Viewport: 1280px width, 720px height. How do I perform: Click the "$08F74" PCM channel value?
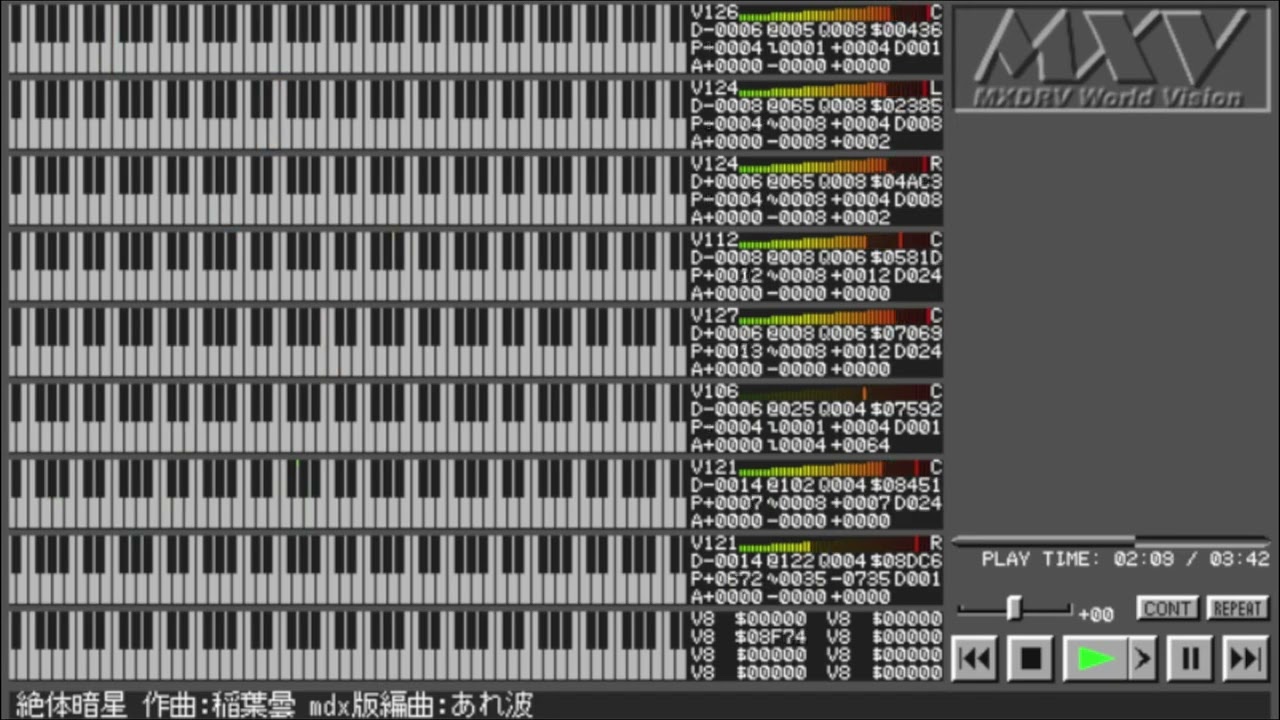[x=770, y=637]
